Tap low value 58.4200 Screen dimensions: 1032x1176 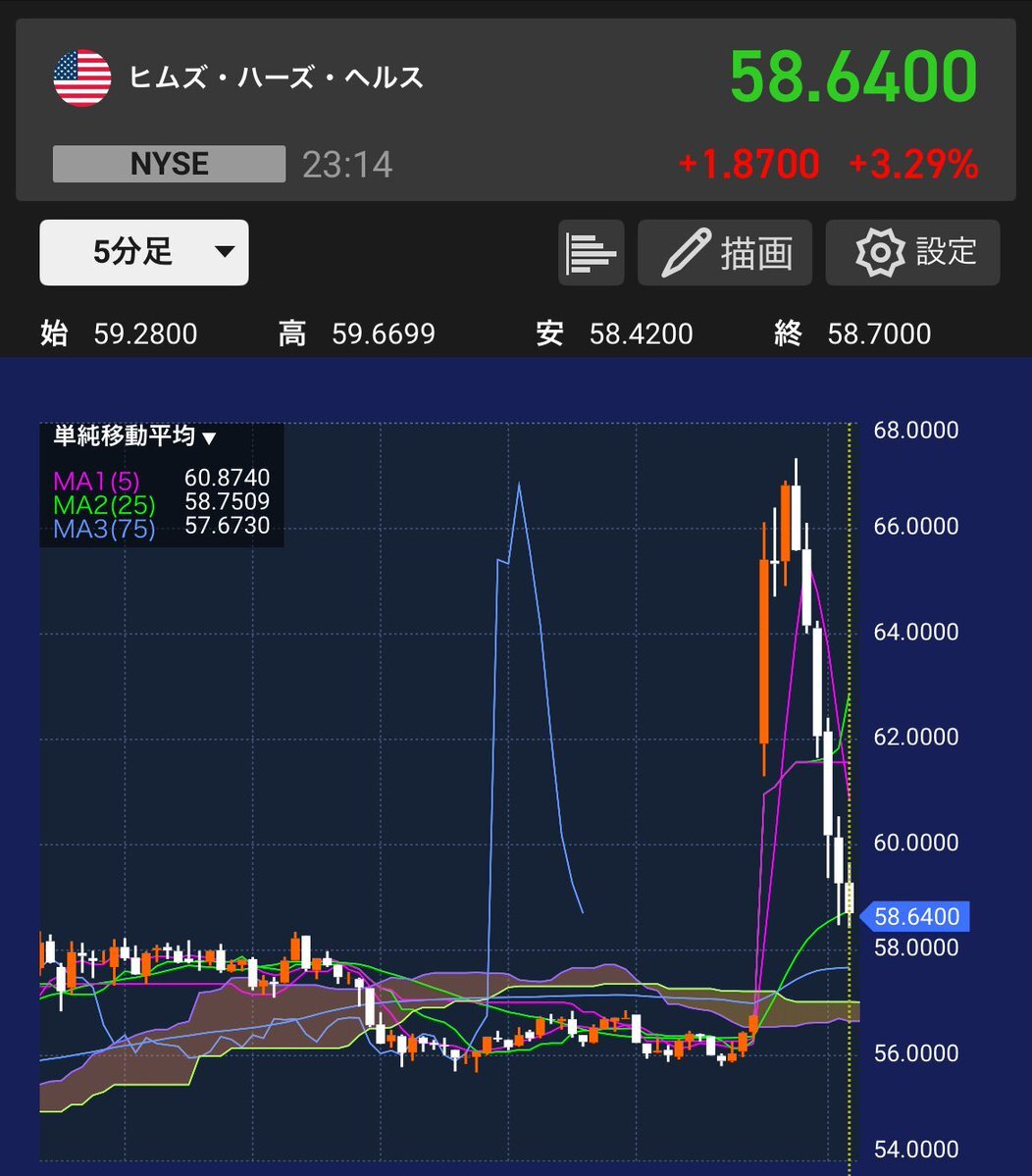[642, 333]
